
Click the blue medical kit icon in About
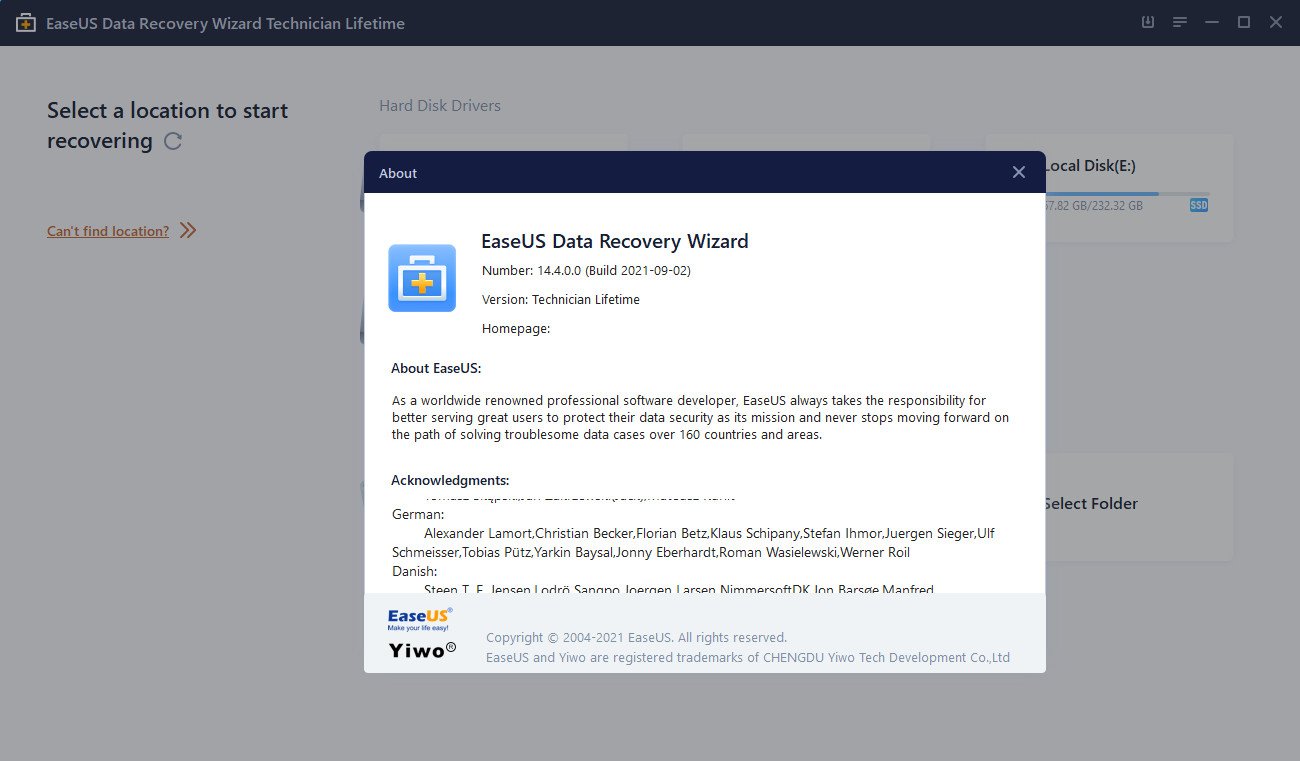422,278
